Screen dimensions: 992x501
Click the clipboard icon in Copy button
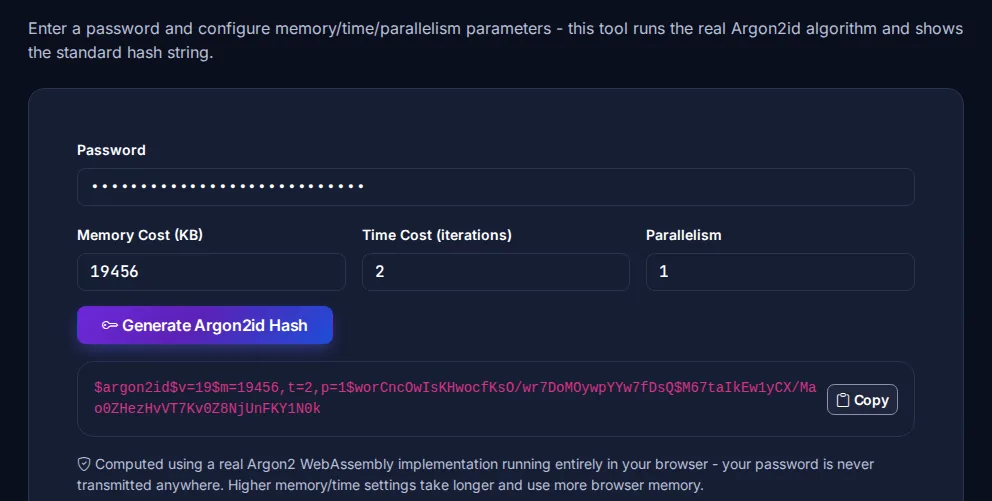843,400
